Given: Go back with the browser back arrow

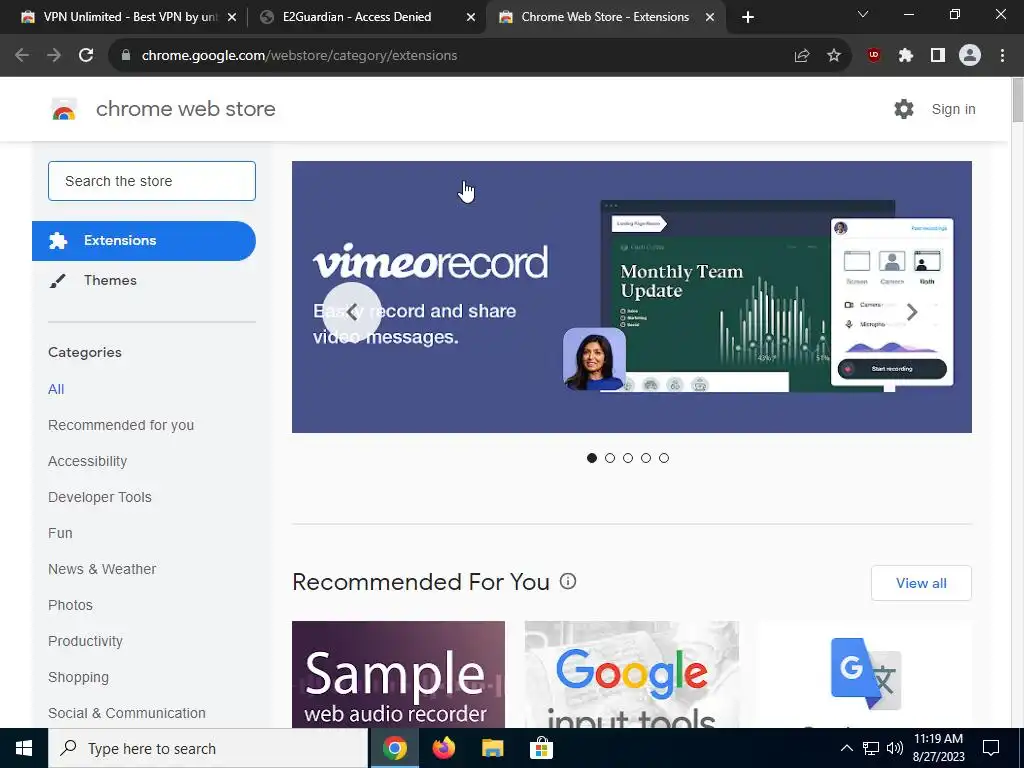Looking at the screenshot, I should pyautogui.click(x=22, y=56).
